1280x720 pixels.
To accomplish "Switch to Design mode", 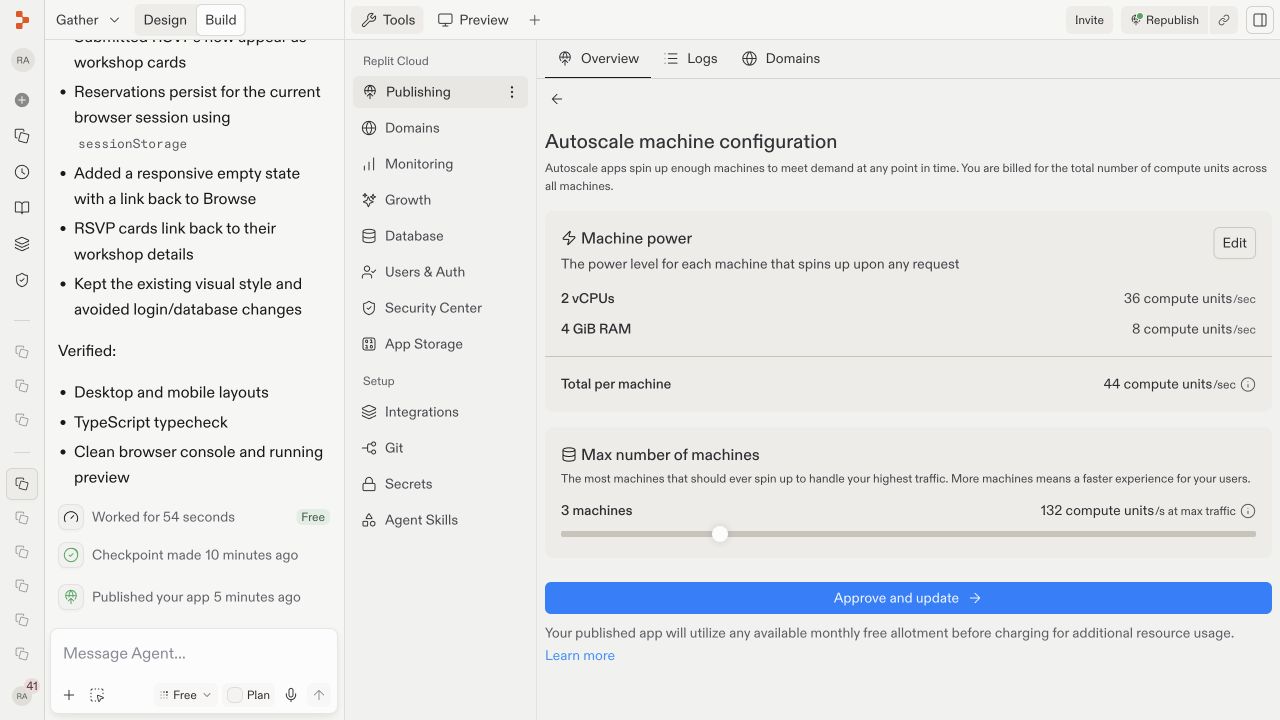I will point(165,20).
